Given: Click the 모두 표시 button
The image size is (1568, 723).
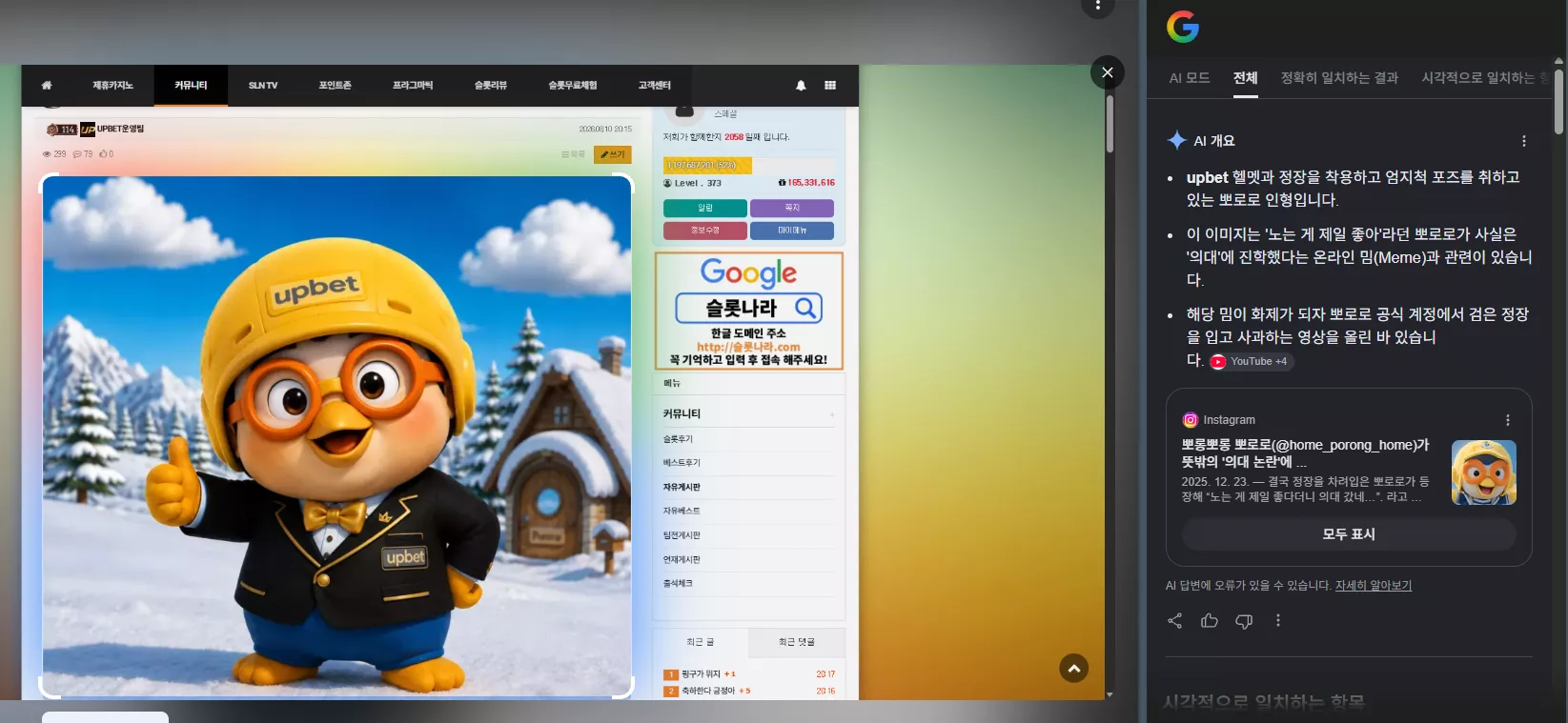Looking at the screenshot, I should 1349,534.
